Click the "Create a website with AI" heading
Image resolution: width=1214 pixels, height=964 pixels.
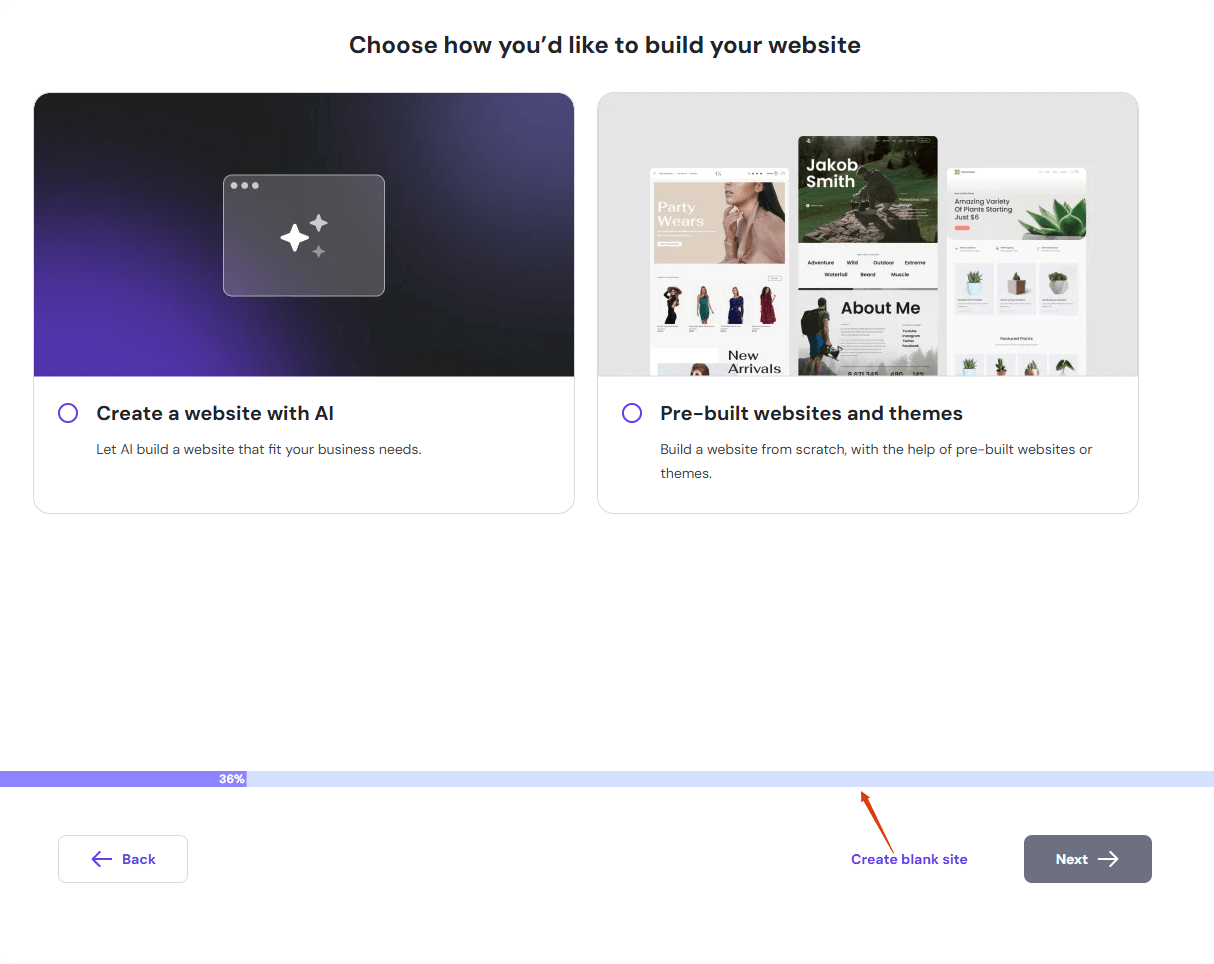(x=215, y=413)
